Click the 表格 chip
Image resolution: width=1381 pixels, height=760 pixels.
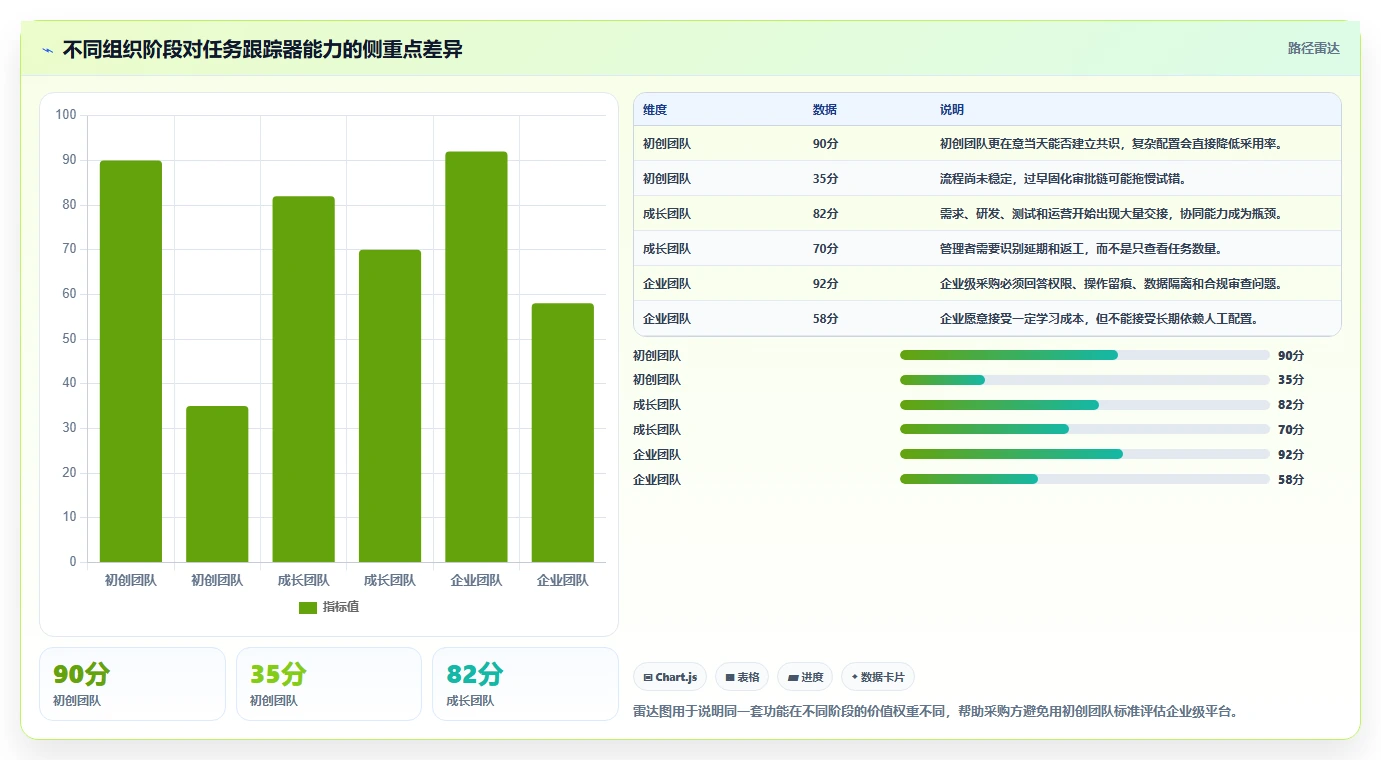pos(742,677)
